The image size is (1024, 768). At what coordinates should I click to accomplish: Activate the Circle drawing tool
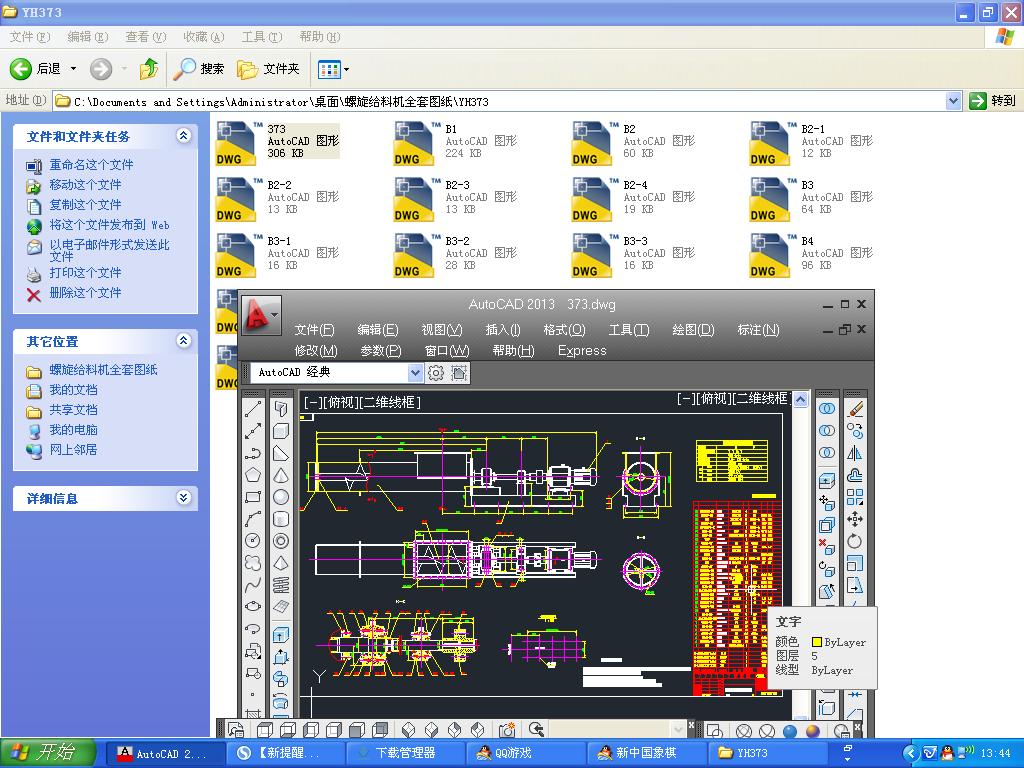tap(253, 541)
